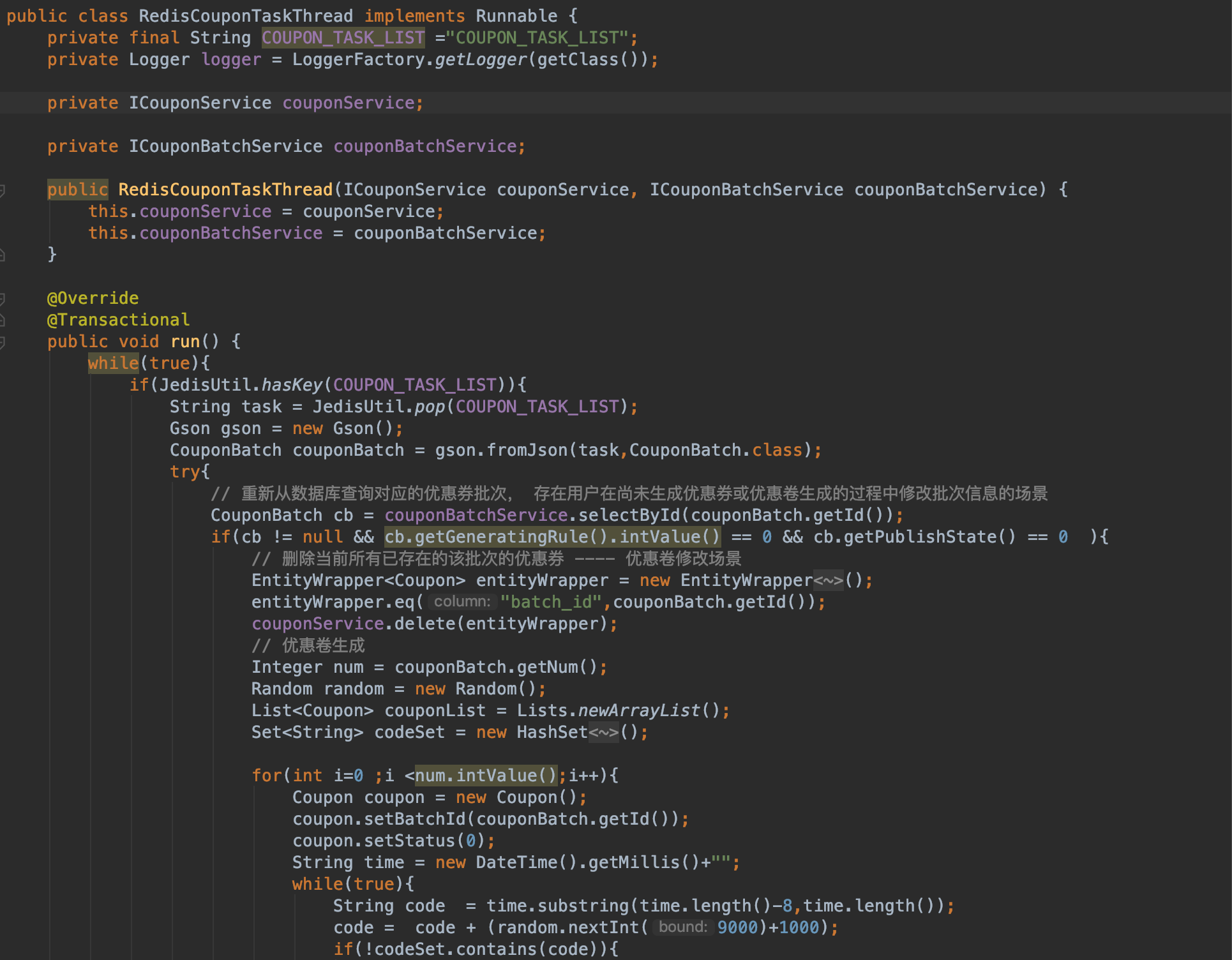Click the fold marker beside @Transactional annotation
The image size is (1232, 960).
pos(3,320)
